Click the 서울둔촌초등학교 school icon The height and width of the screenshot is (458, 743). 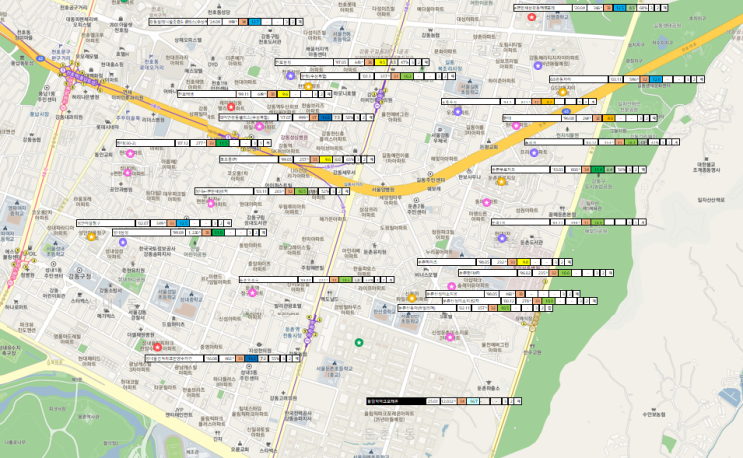[334, 361]
